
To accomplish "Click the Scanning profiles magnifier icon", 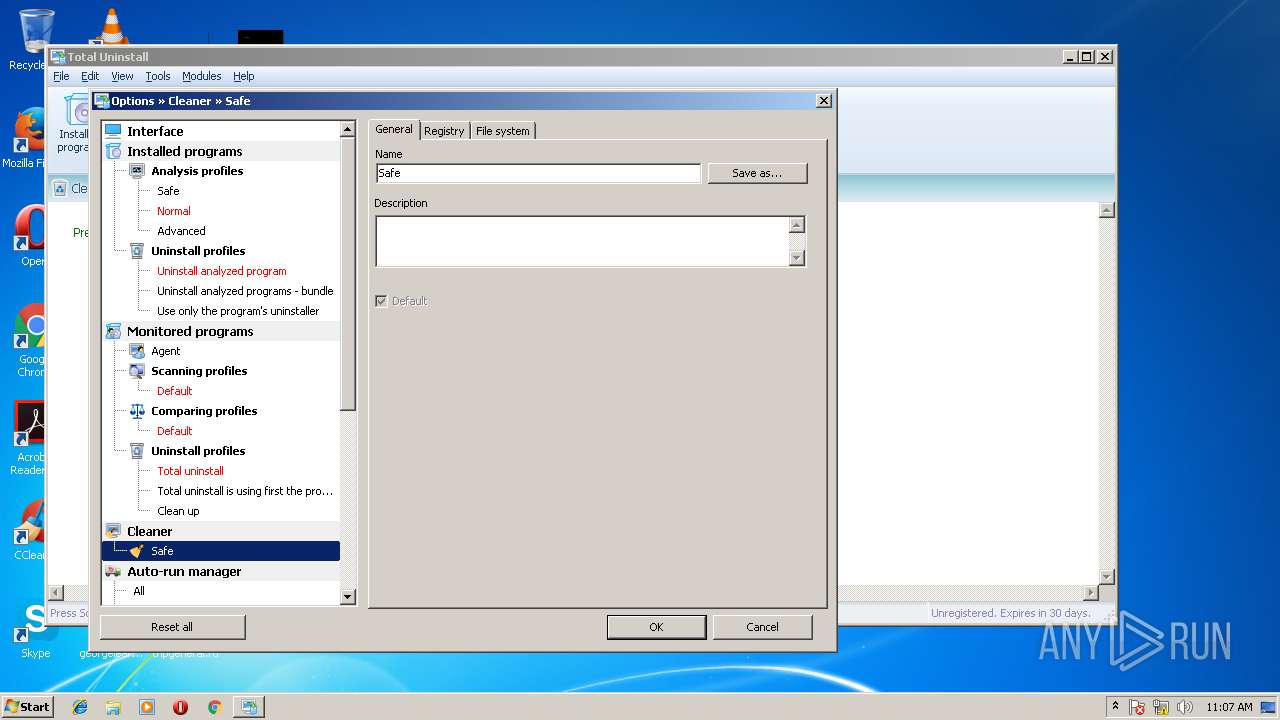I will click(x=137, y=371).
